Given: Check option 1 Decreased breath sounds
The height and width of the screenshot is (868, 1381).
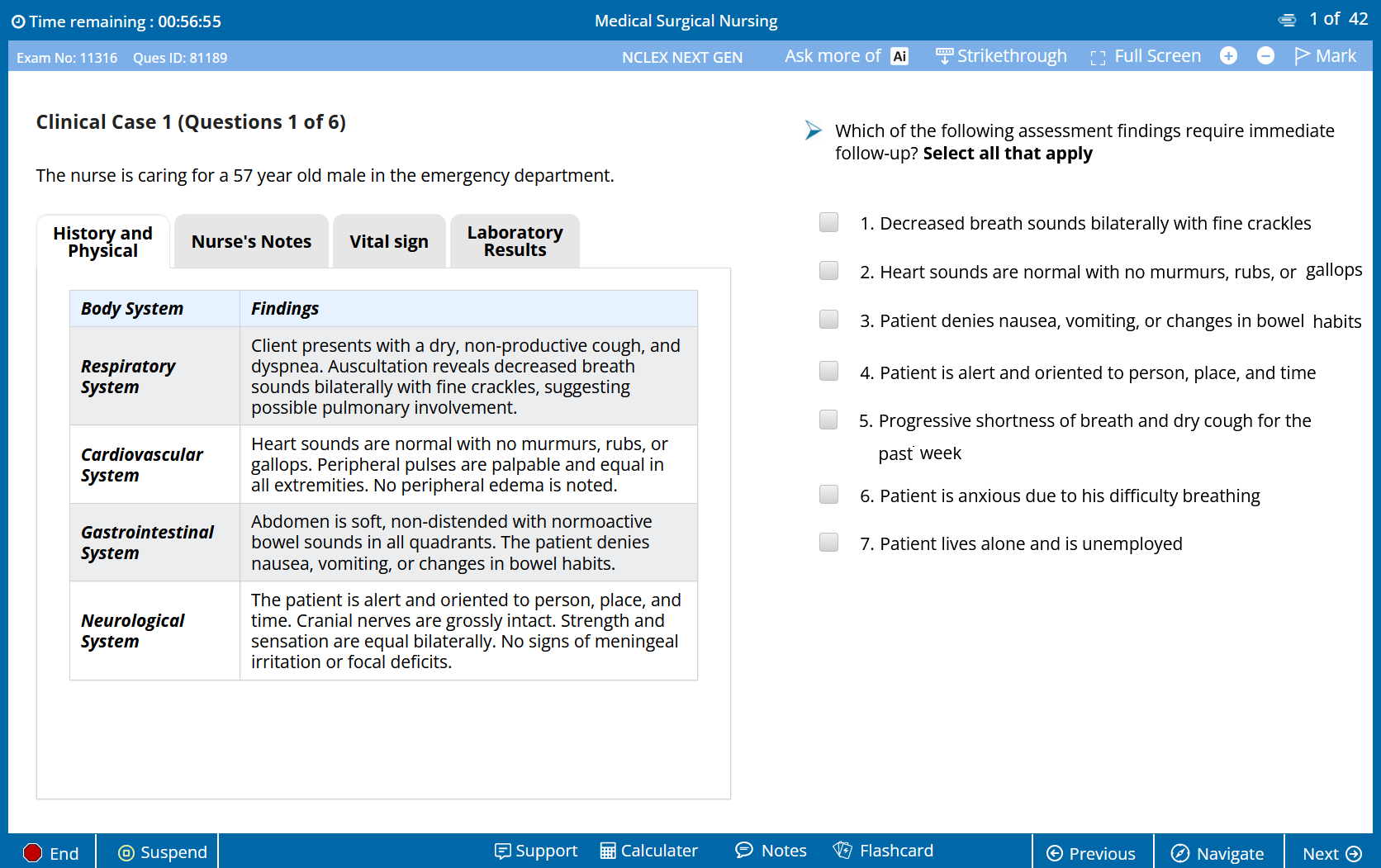Looking at the screenshot, I should coord(828,222).
